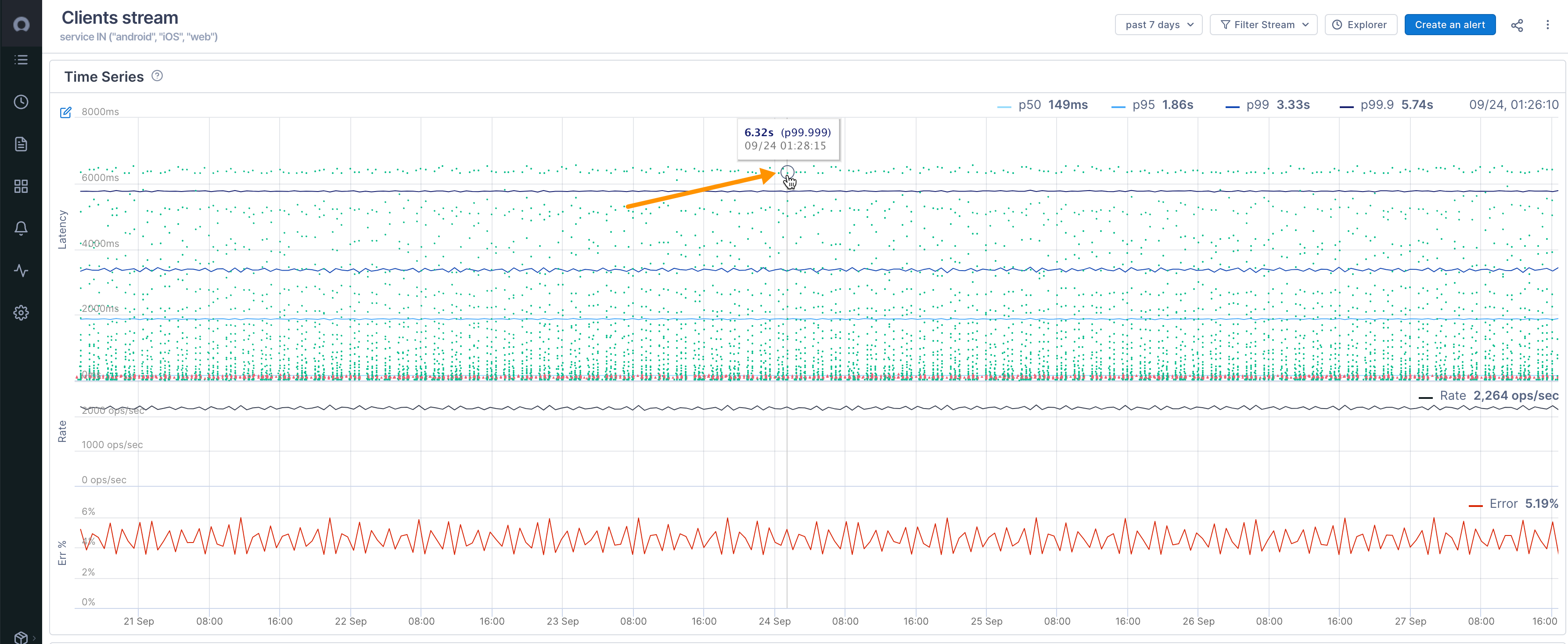Screen dimensions: 1568x644
Task: Click the share icon
Action: [x=1517, y=25]
